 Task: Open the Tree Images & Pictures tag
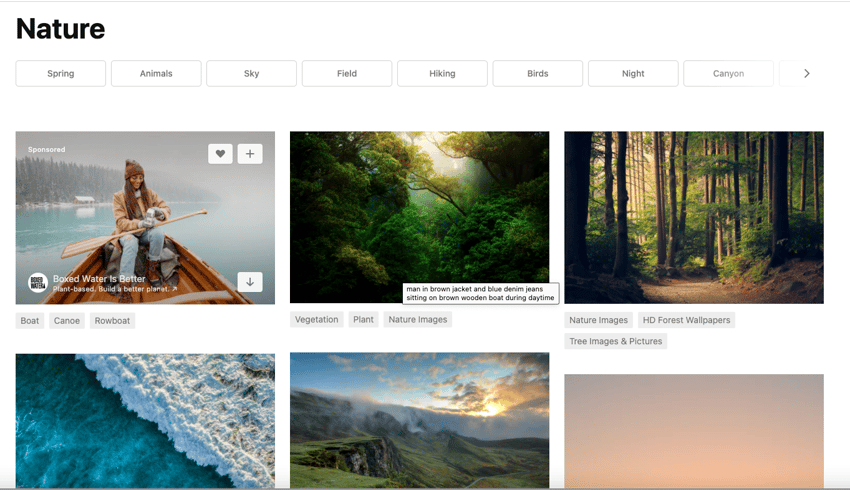[616, 341]
